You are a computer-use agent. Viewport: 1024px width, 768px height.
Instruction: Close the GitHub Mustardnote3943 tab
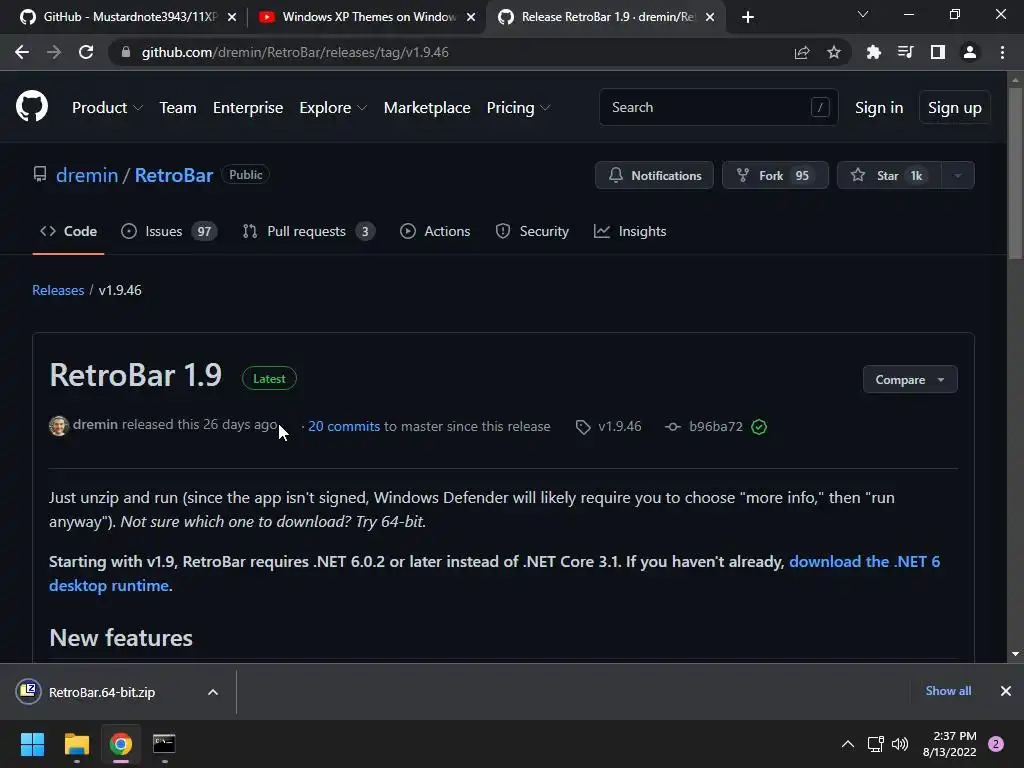pos(232,17)
